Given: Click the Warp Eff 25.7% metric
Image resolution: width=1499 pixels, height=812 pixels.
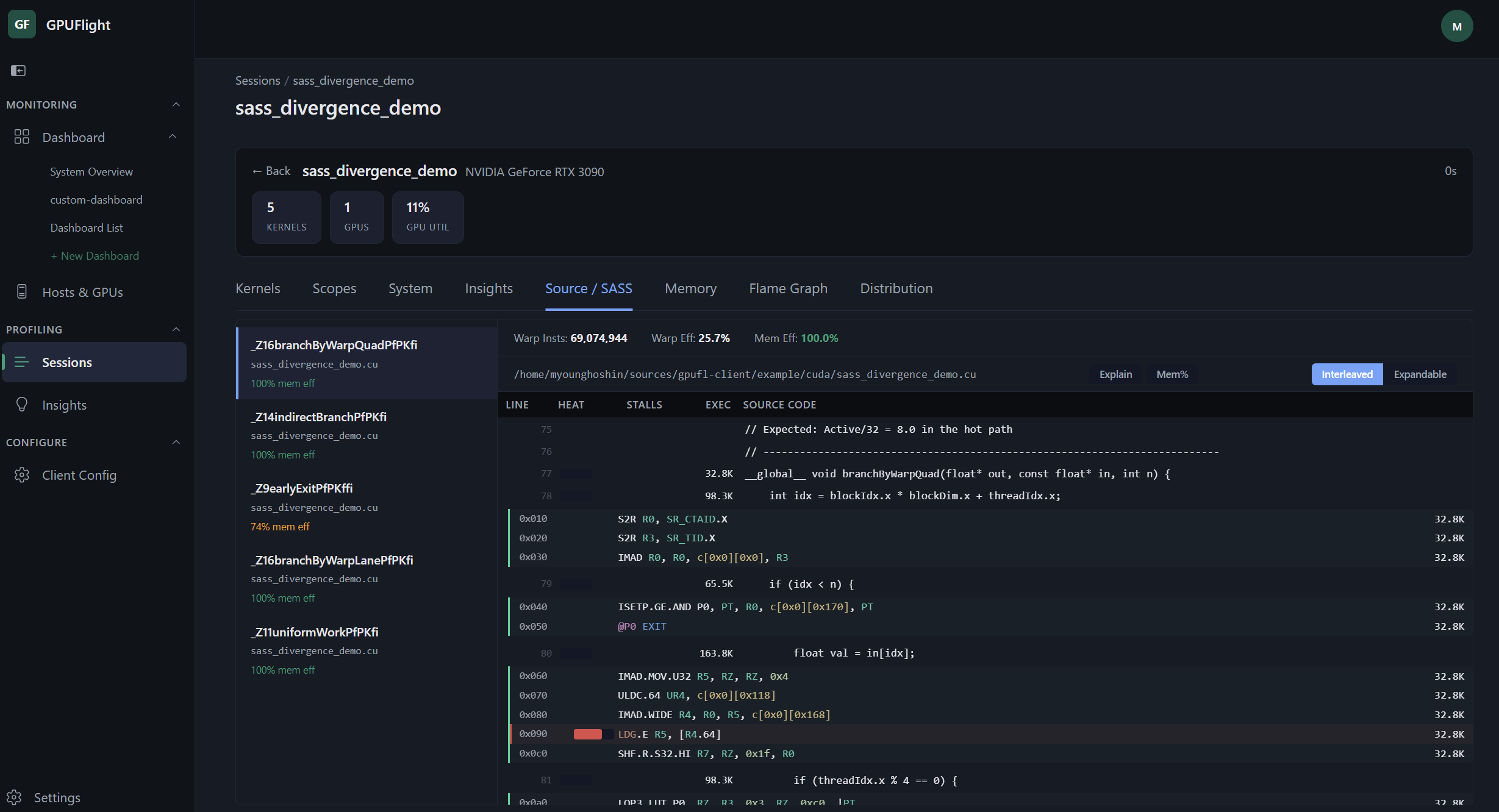Looking at the screenshot, I should click(x=690, y=338).
